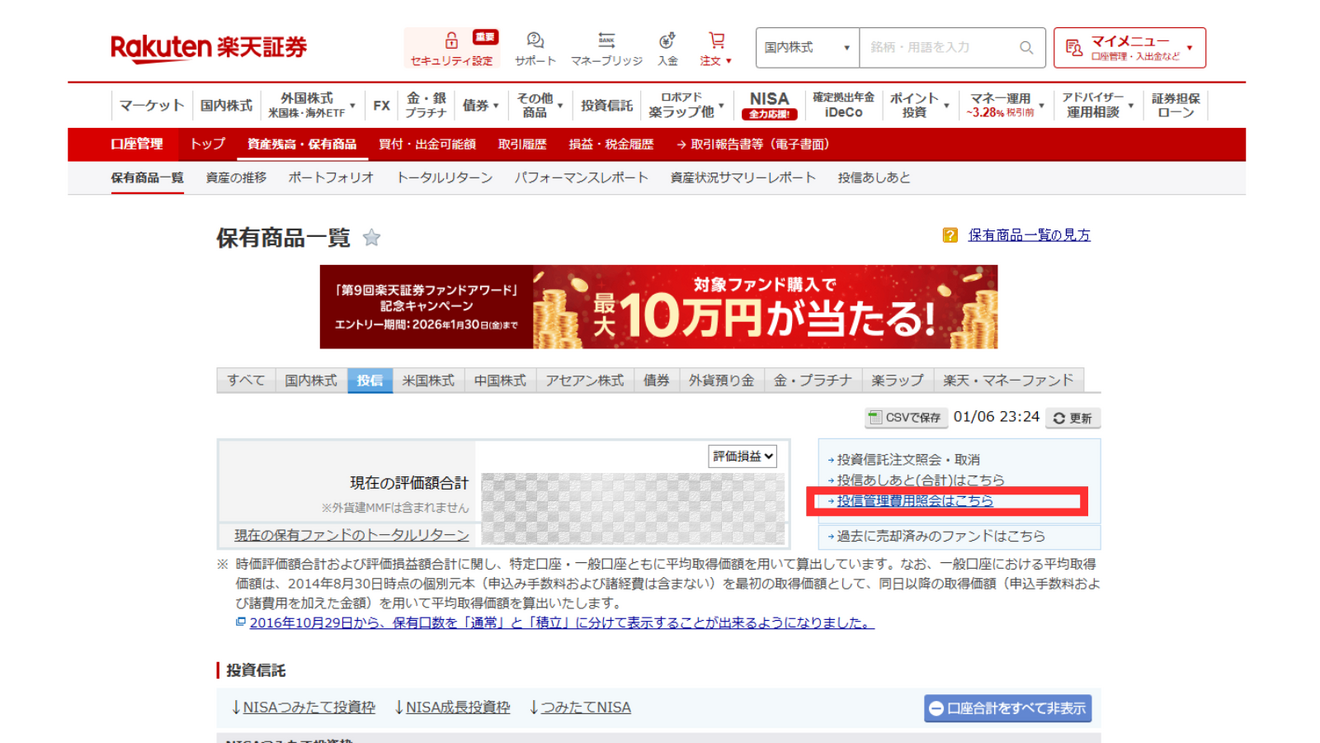1320x743 pixels.
Task: Click the 銘柄・用語を入力 search field
Action: tap(940, 48)
